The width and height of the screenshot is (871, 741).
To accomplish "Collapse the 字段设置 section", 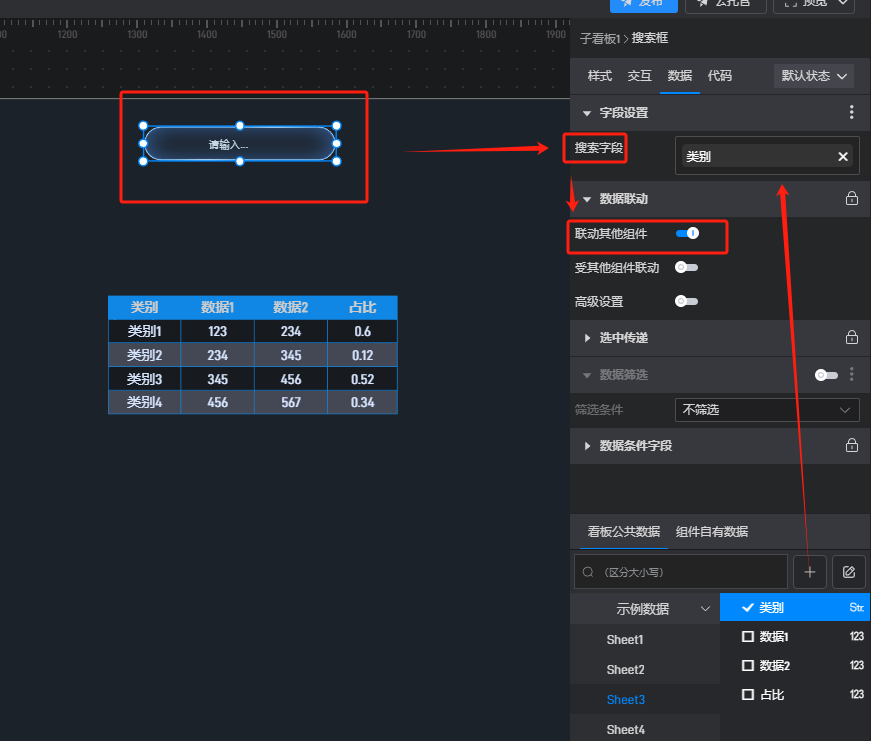I will point(587,113).
